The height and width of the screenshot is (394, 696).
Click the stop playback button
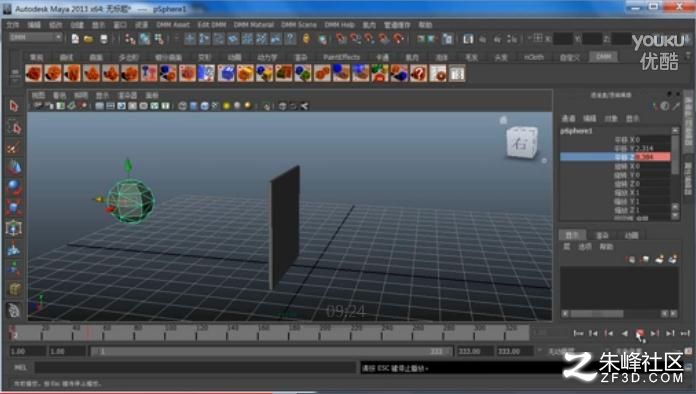[x=640, y=333]
